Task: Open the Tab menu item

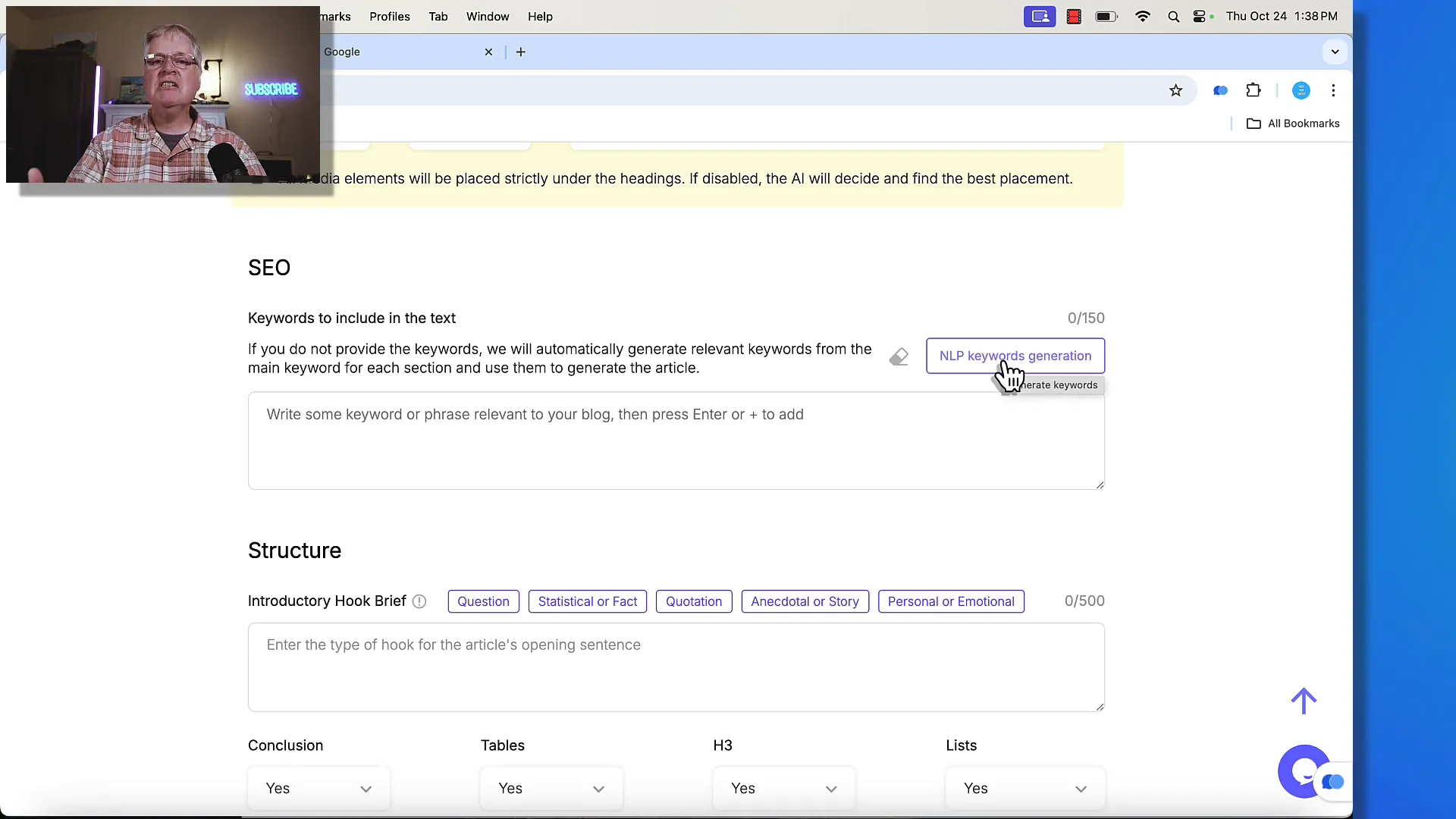Action: (x=438, y=16)
